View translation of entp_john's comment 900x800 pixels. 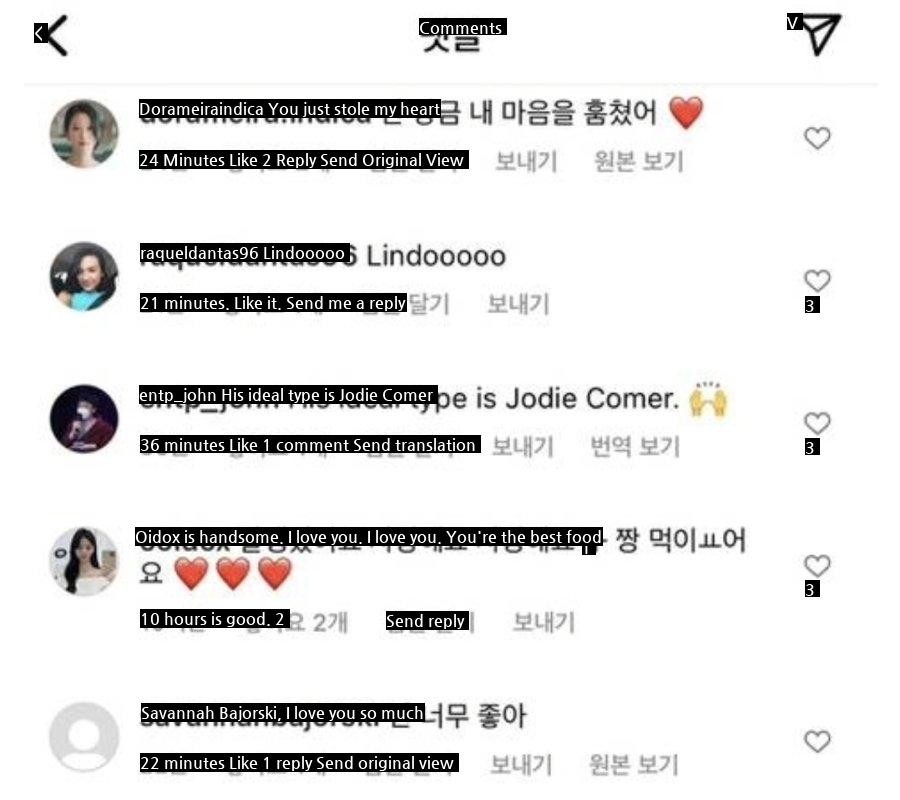point(635,446)
